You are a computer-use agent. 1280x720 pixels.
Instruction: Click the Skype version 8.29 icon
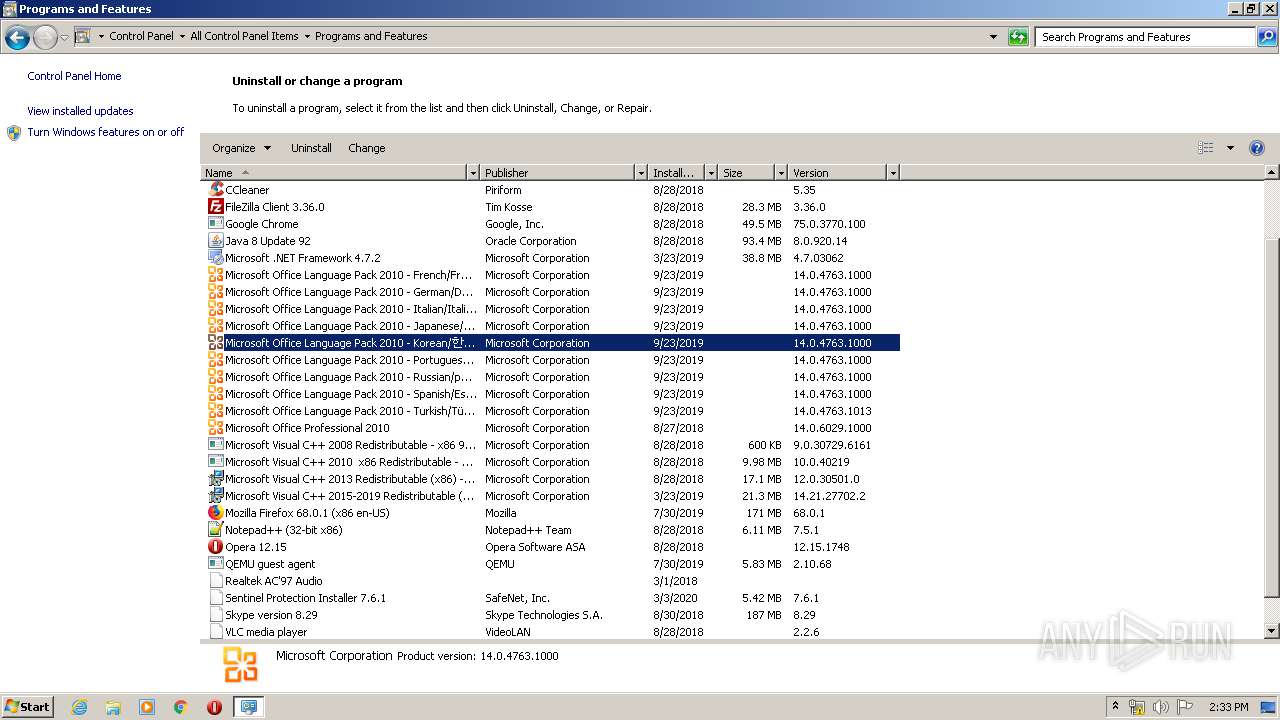216,615
